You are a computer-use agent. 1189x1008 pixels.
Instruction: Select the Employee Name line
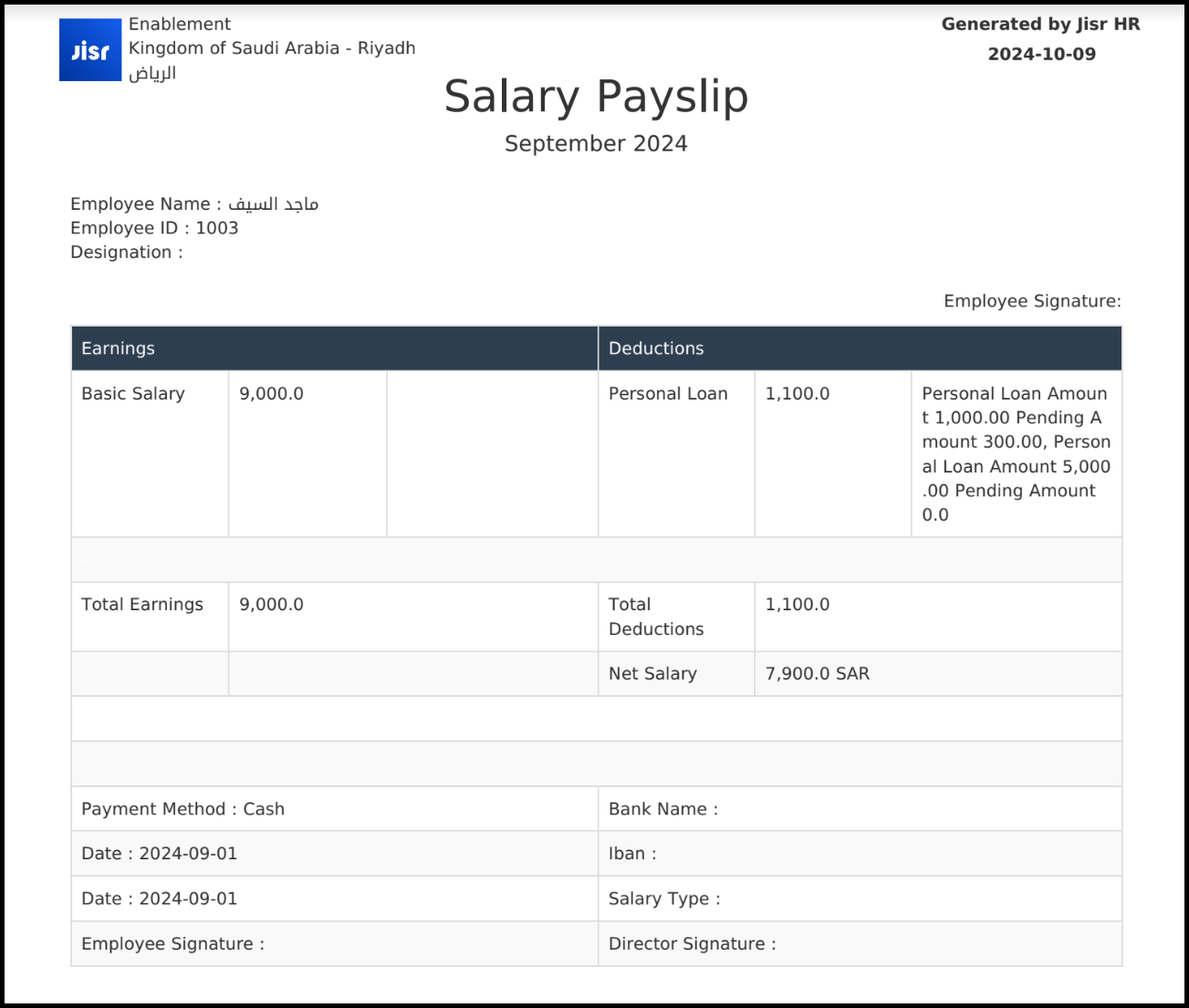click(x=194, y=203)
